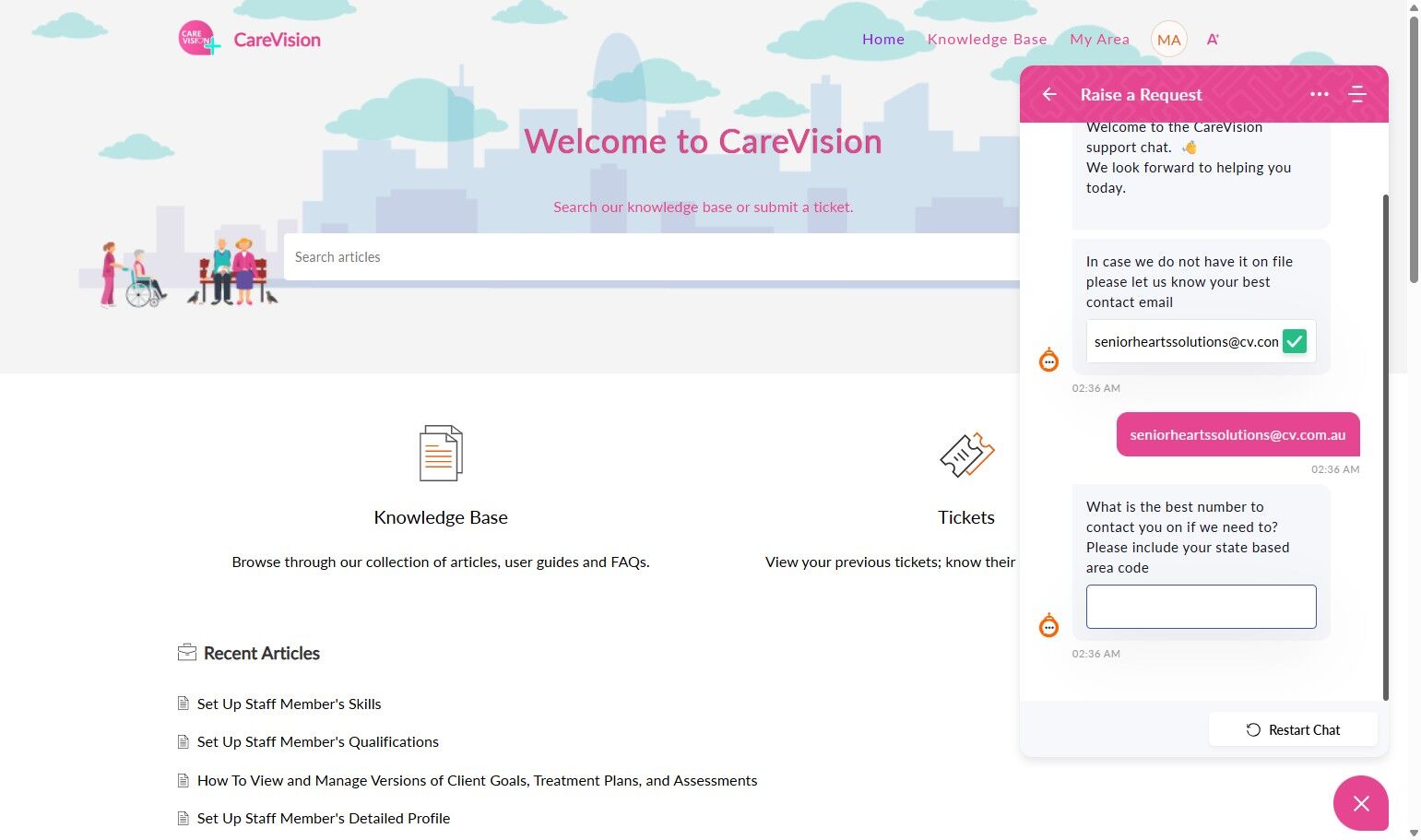Click the page icon beside Staff Member's Qualifications
Image resolution: width=1421 pixels, height=840 pixels.
point(184,741)
